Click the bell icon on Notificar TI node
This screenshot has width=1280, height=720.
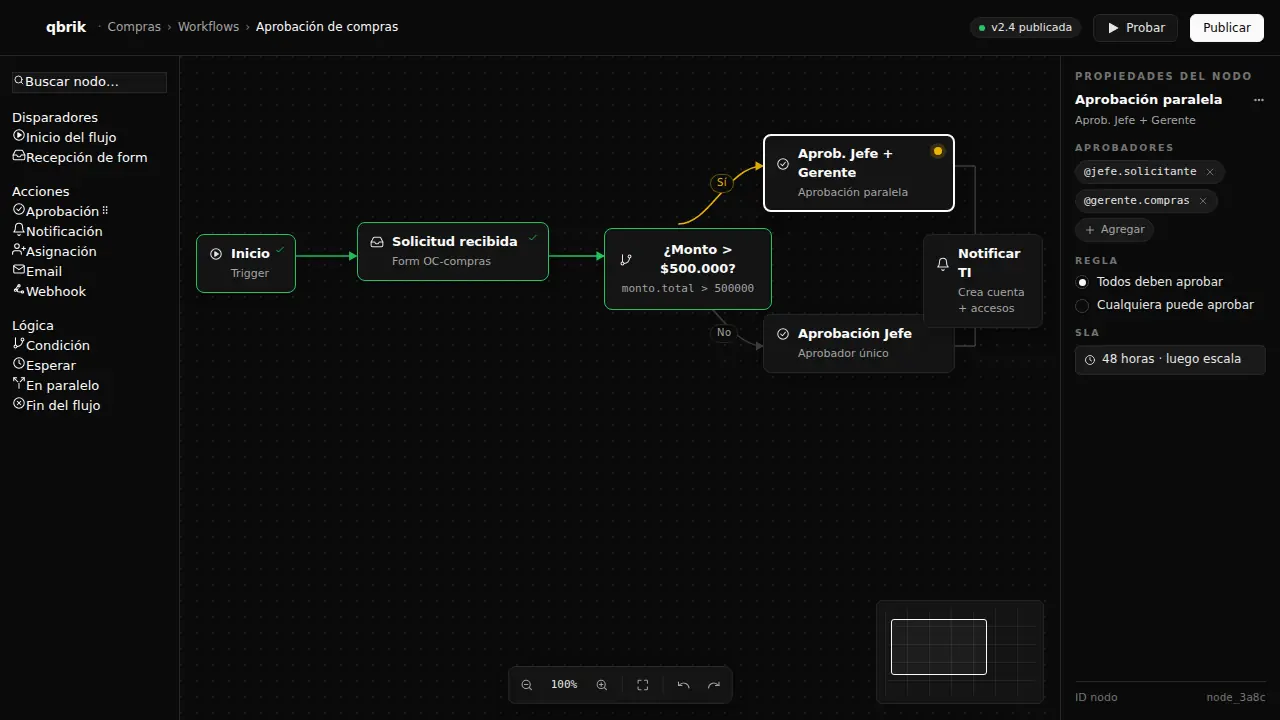942,264
